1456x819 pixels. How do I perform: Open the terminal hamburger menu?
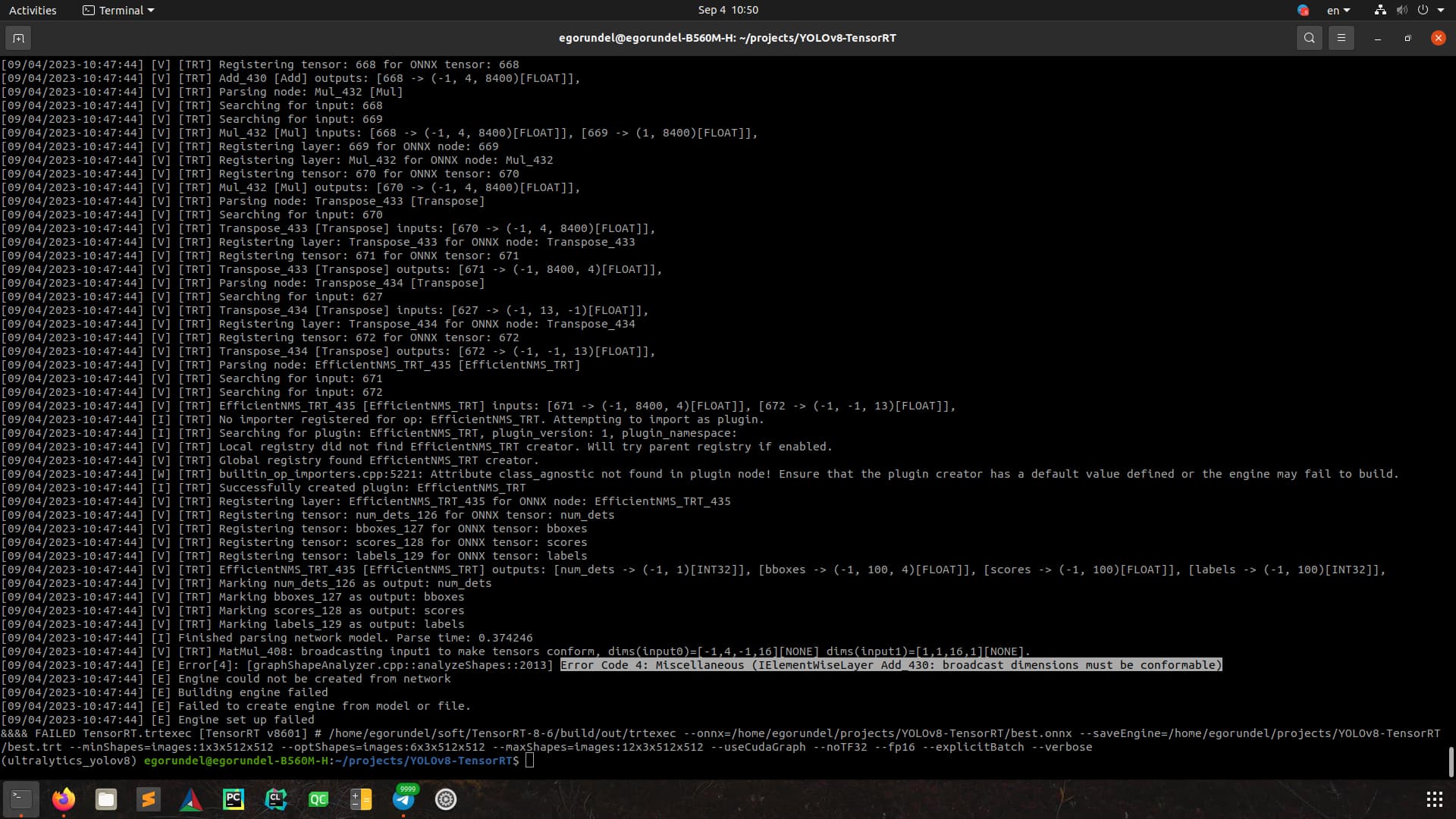pos(1341,38)
